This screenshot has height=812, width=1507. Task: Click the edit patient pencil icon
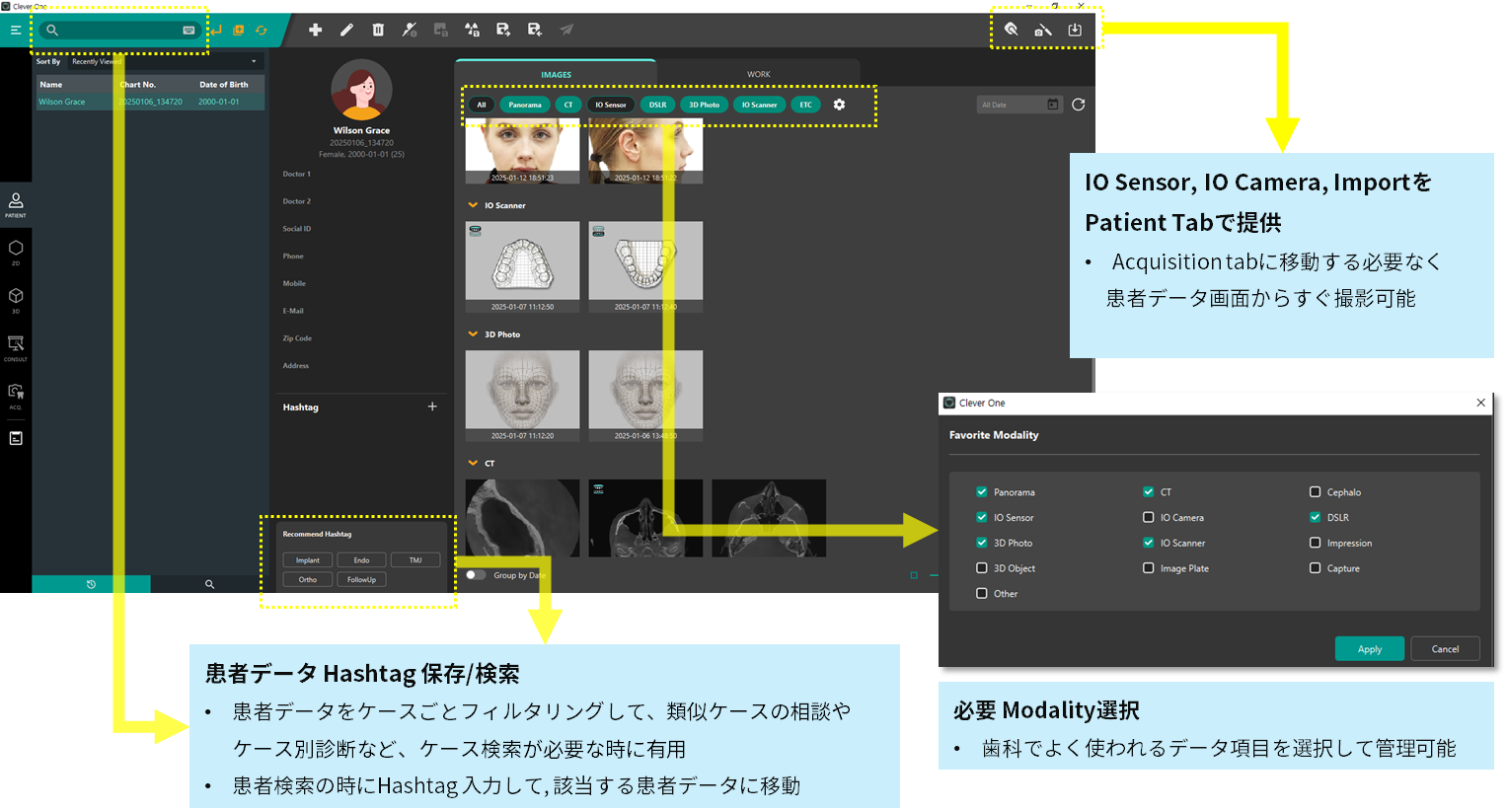(346, 30)
